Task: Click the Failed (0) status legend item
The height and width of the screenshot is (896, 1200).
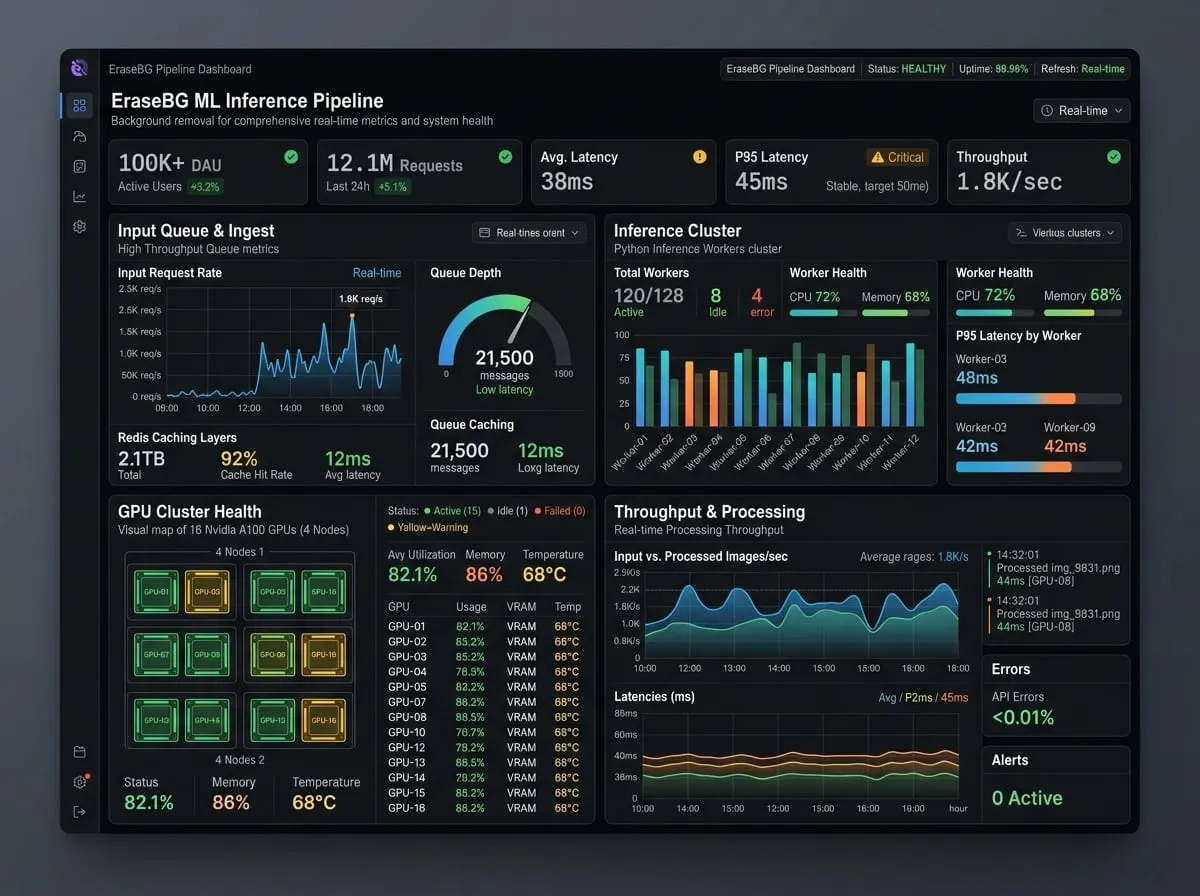Action: tap(560, 511)
